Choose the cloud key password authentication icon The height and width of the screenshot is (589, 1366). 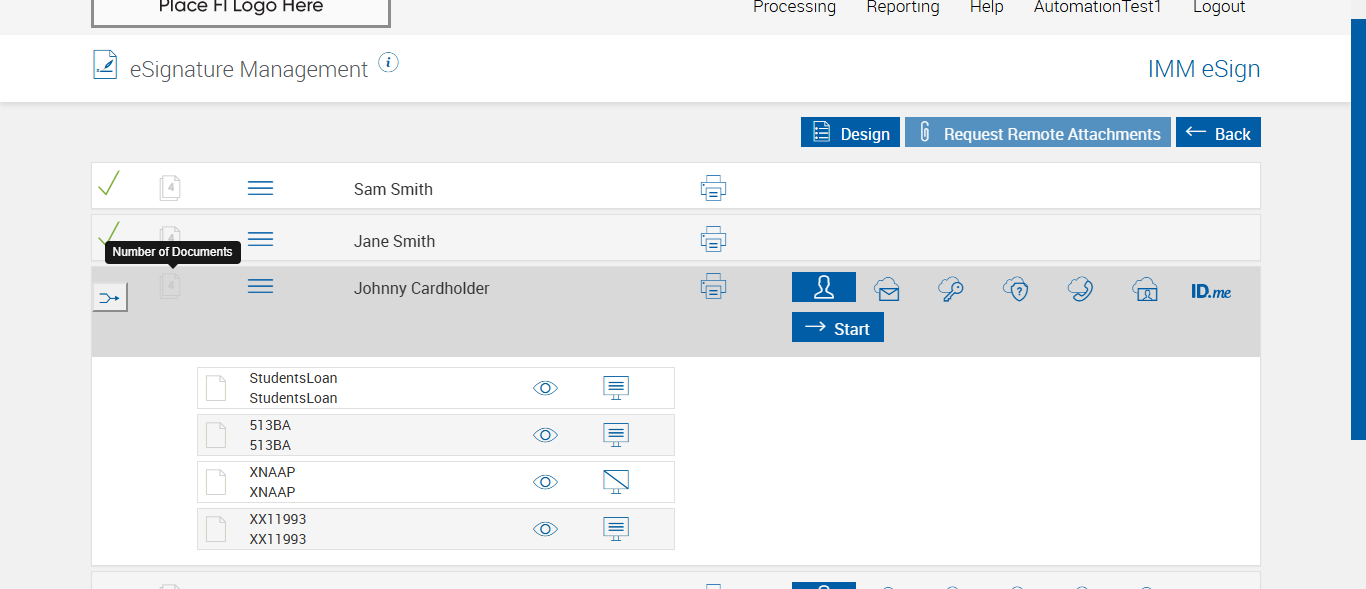point(951,290)
